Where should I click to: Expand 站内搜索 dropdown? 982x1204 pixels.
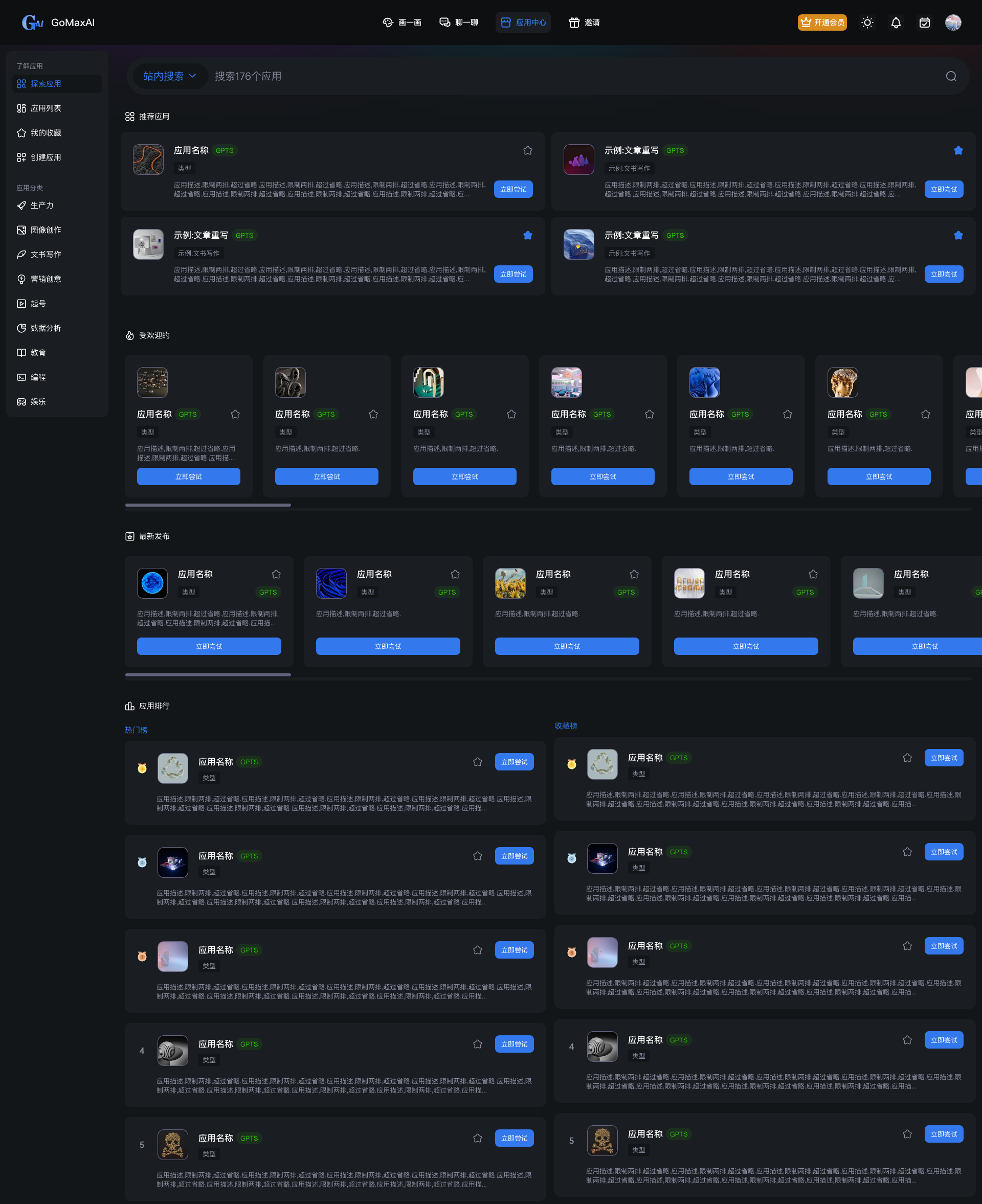click(169, 76)
